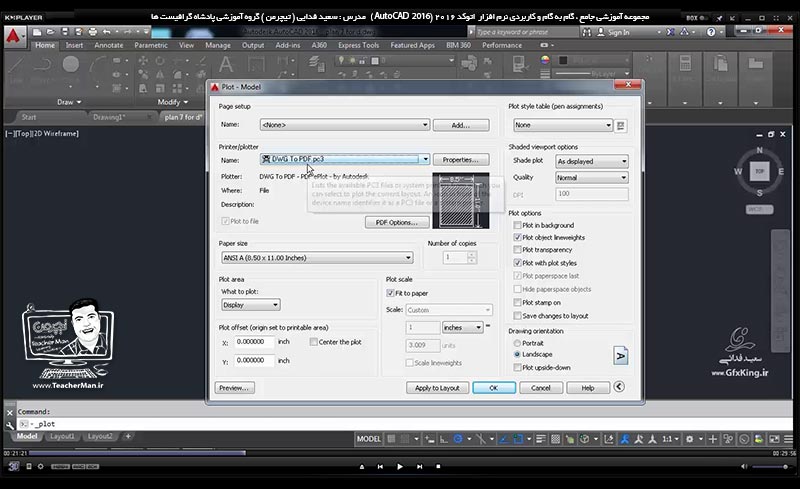Open Paper size dropdown ANSI A
The width and height of the screenshot is (800, 489).
[317, 258]
